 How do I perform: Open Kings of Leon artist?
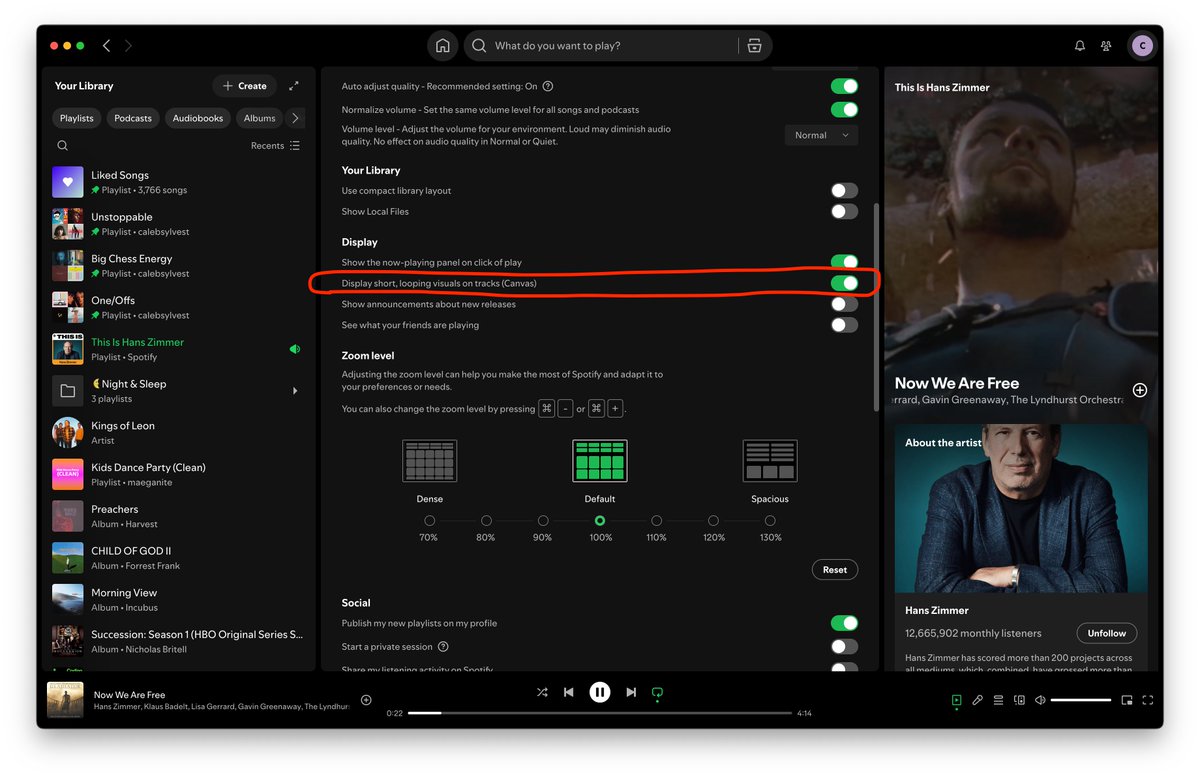tap(177, 433)
